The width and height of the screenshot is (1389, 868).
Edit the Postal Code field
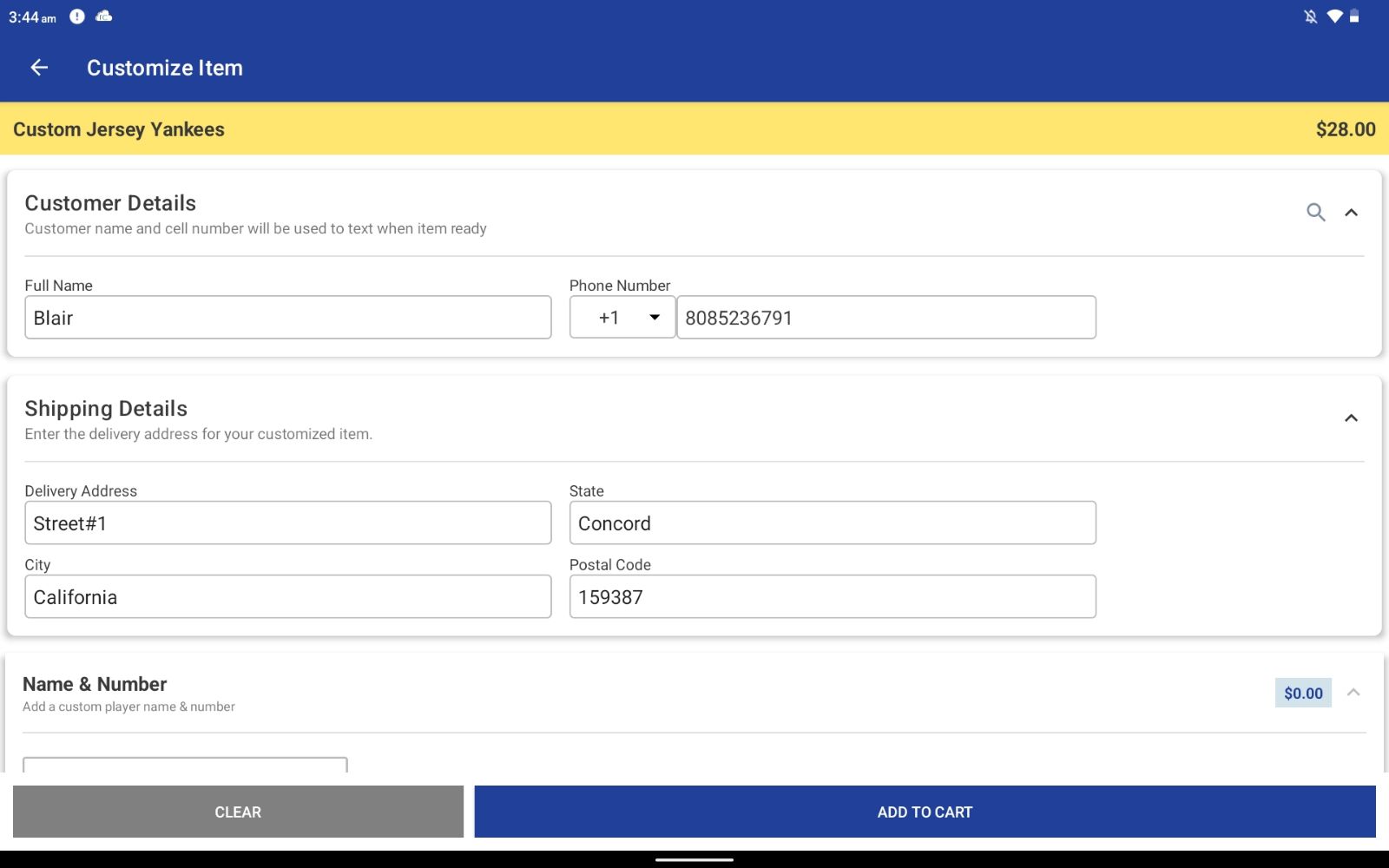[x=833, y=597]
